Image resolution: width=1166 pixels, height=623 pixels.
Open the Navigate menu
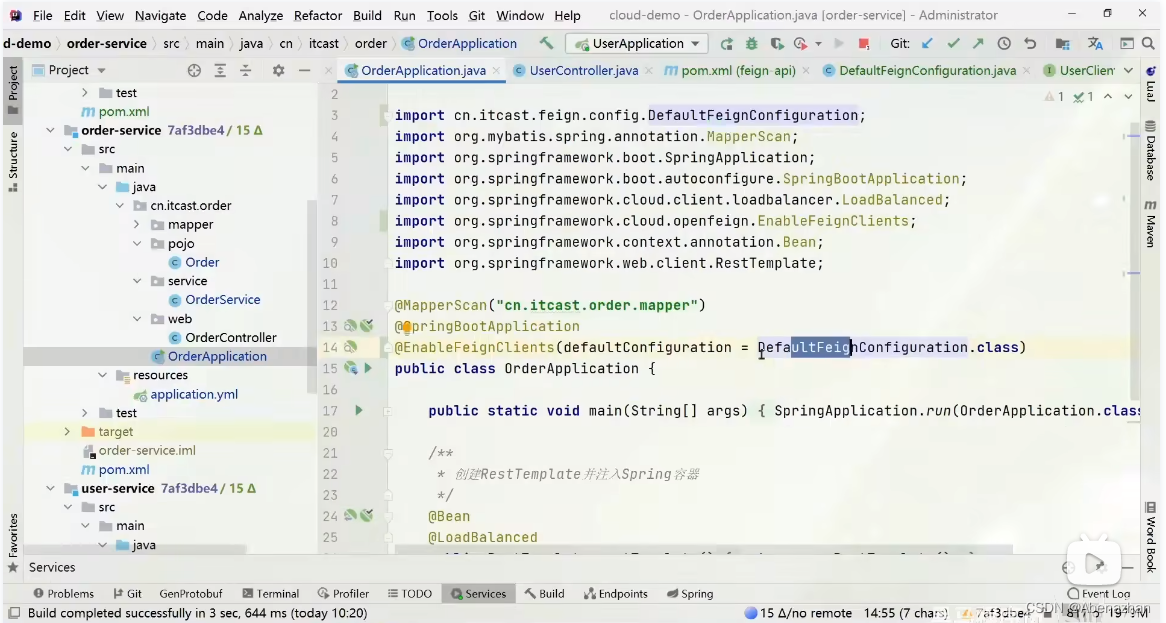pos(161,15)
